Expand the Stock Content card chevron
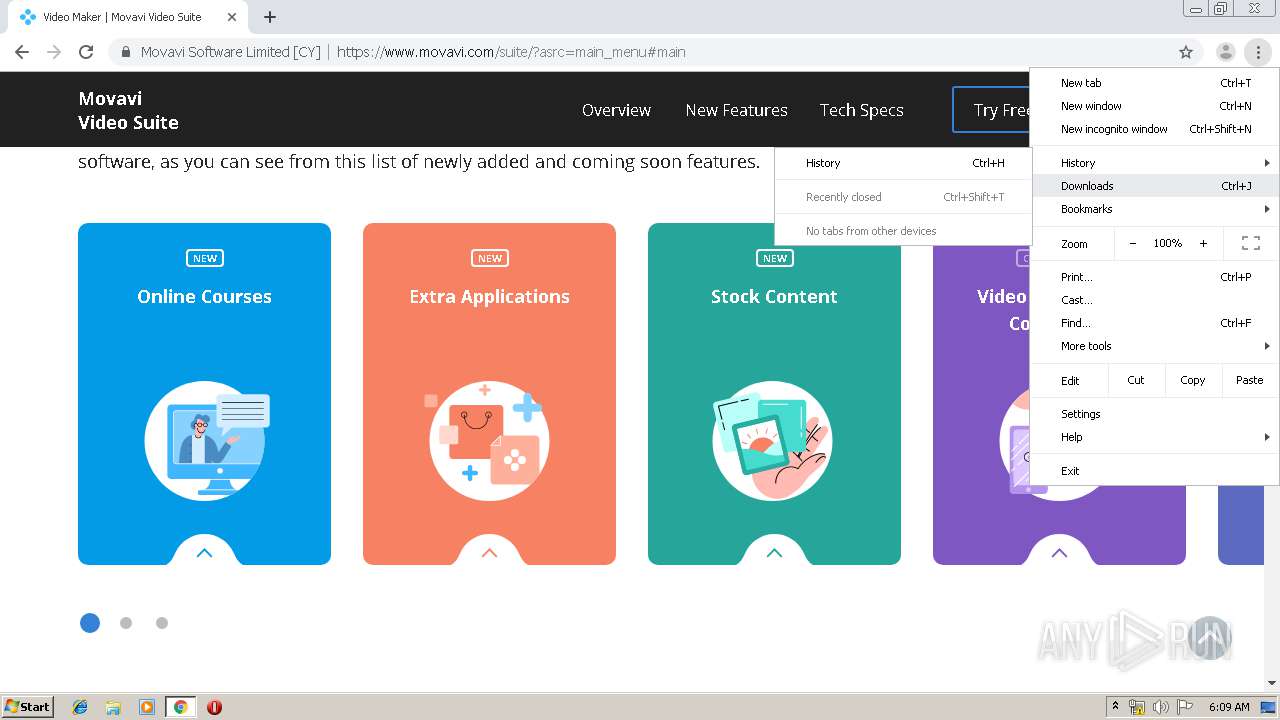 (774, 553)
